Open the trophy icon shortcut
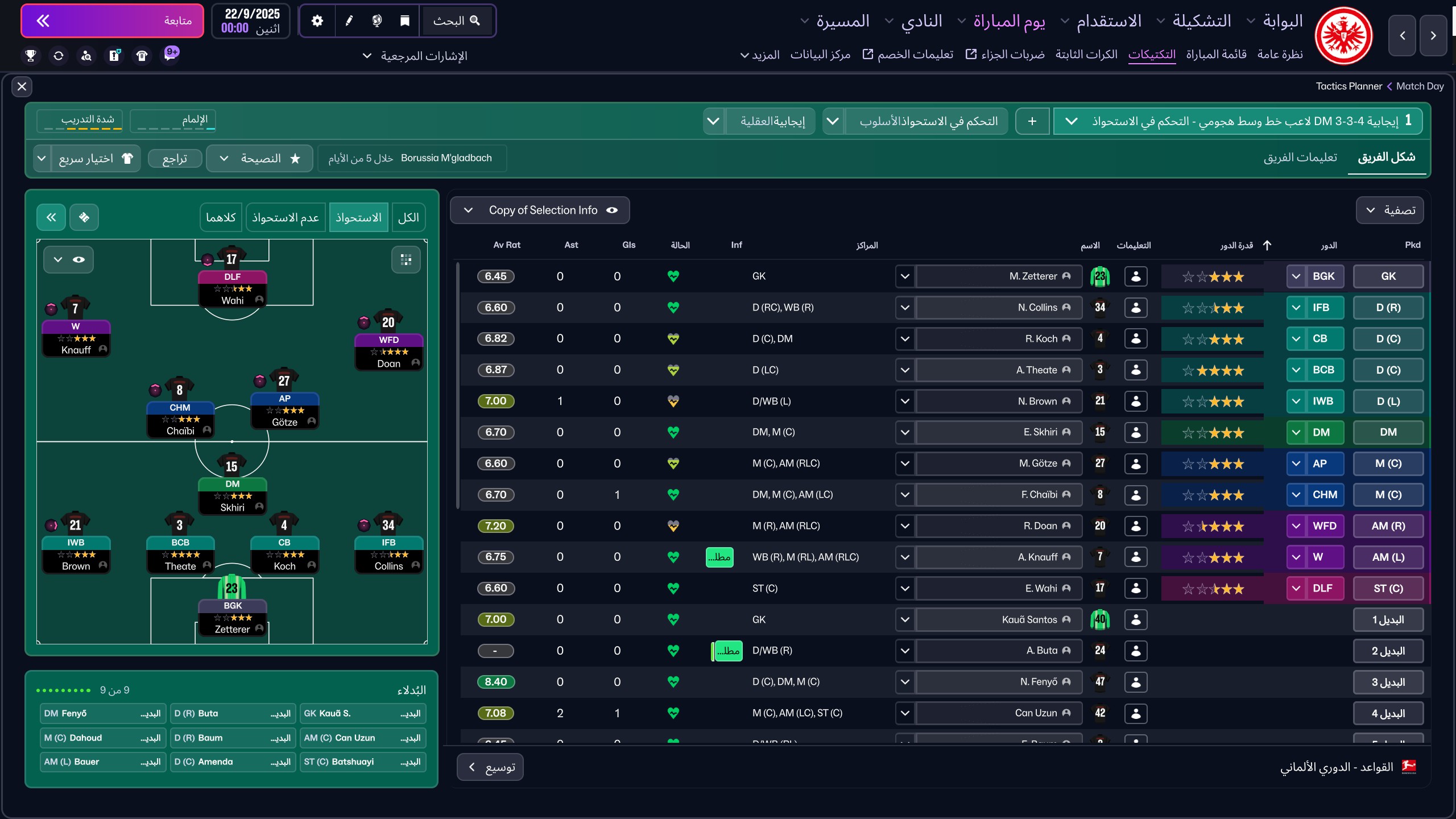Image resolution: width=1456 pixels, height=819 pixels. tap(31, 56)
